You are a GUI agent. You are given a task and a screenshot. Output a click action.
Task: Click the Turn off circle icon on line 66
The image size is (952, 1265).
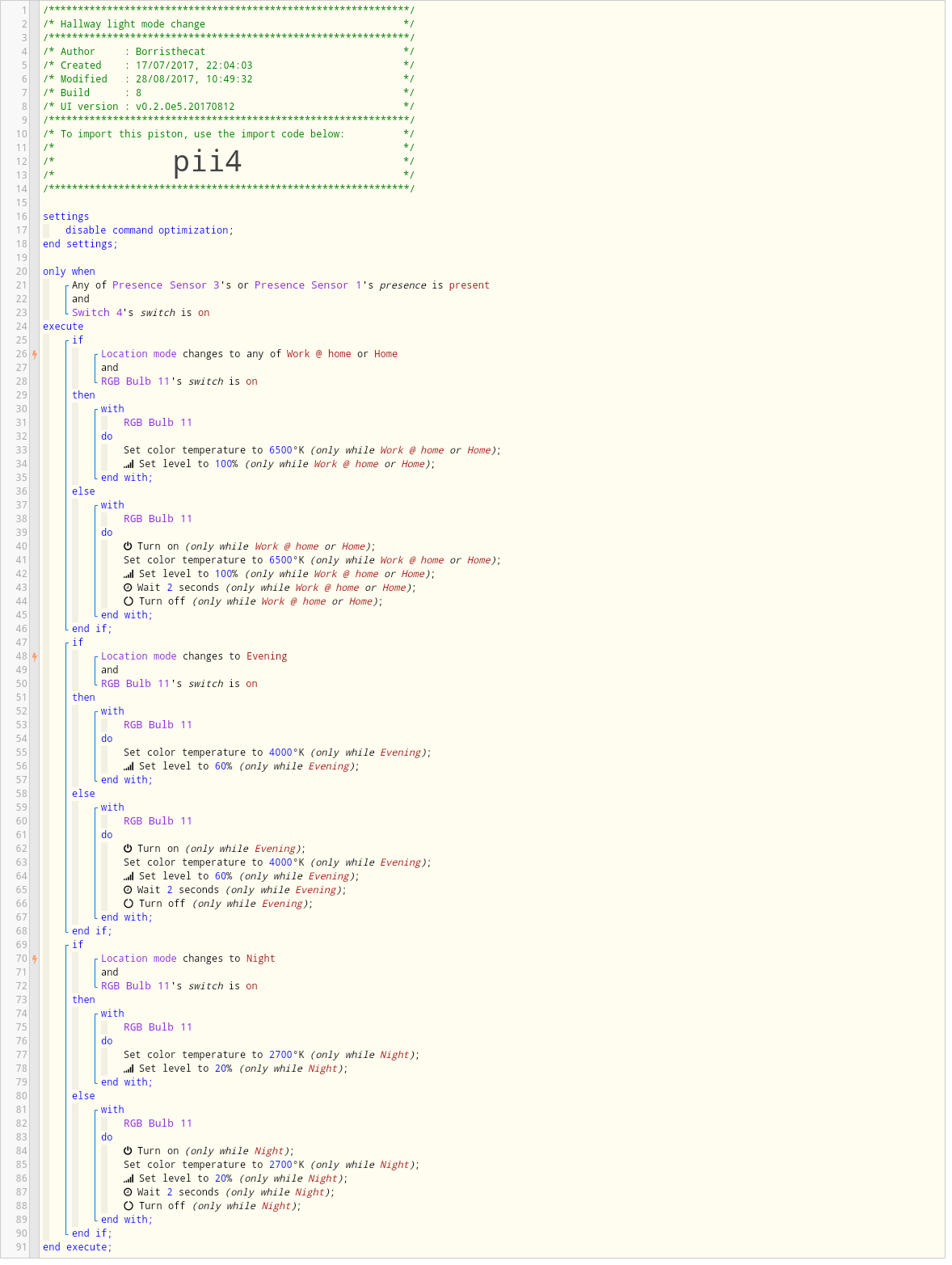click(x=128, y=904)
